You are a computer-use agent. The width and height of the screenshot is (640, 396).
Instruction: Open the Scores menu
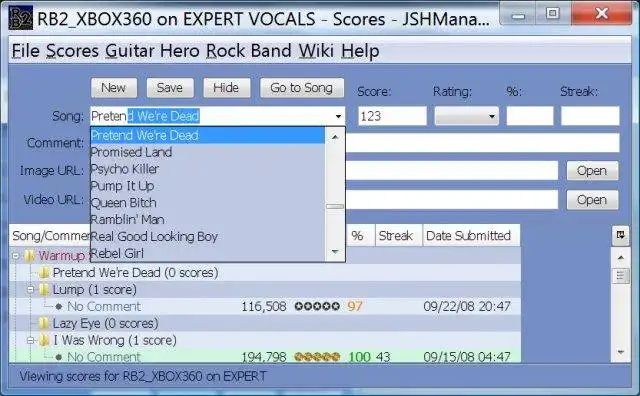point(72,51)
